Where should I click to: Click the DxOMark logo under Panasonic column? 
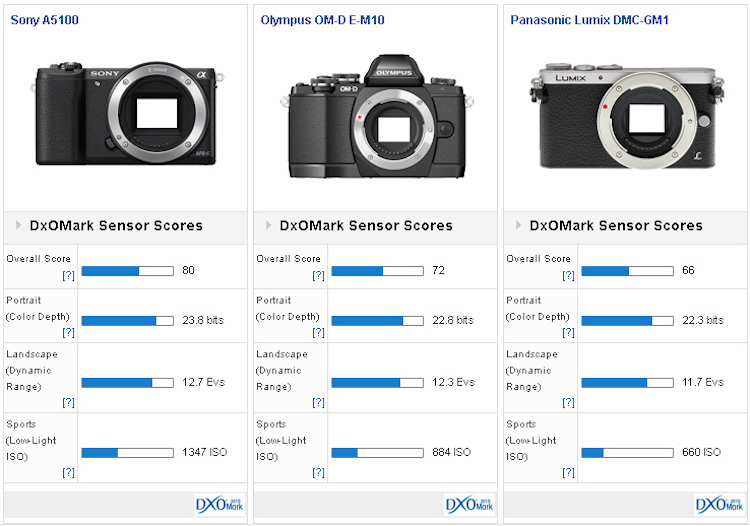tap(717, 504)
